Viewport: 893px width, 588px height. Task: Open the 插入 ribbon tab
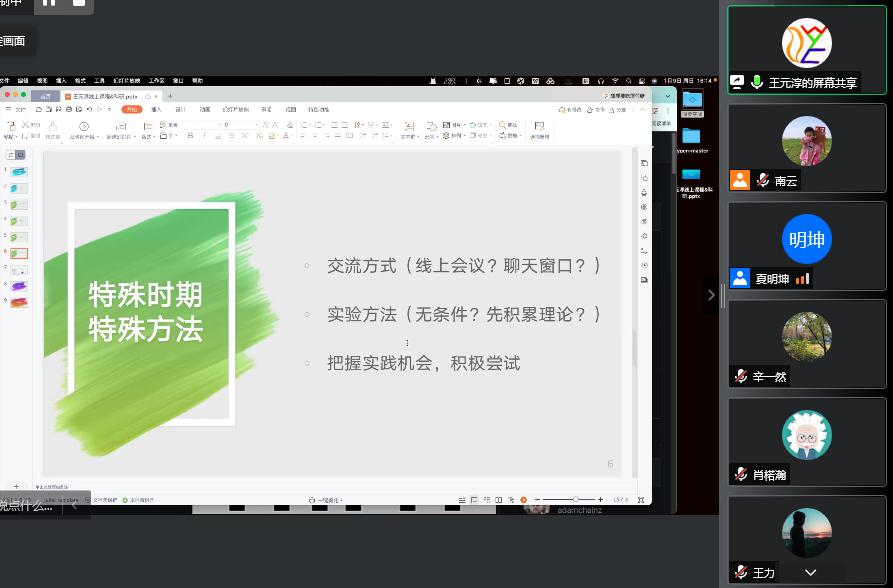(156, 109)
